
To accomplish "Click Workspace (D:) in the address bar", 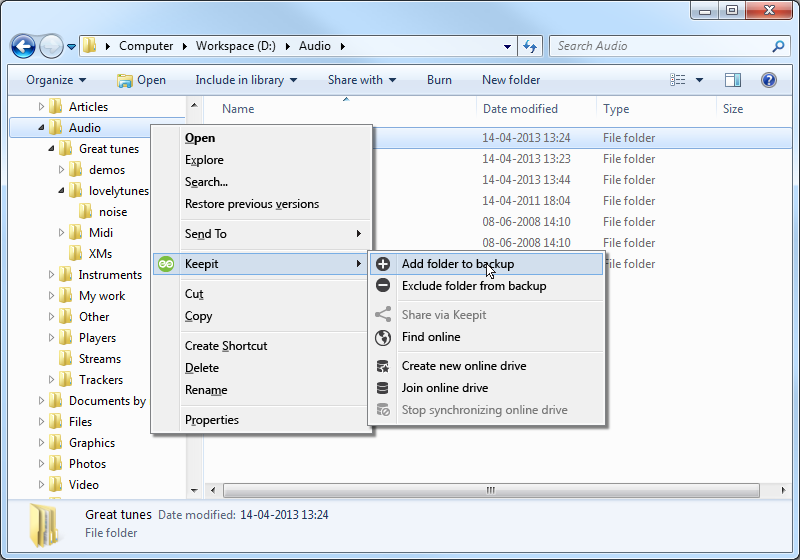I will pyautogui.click(x=236, y=46).
